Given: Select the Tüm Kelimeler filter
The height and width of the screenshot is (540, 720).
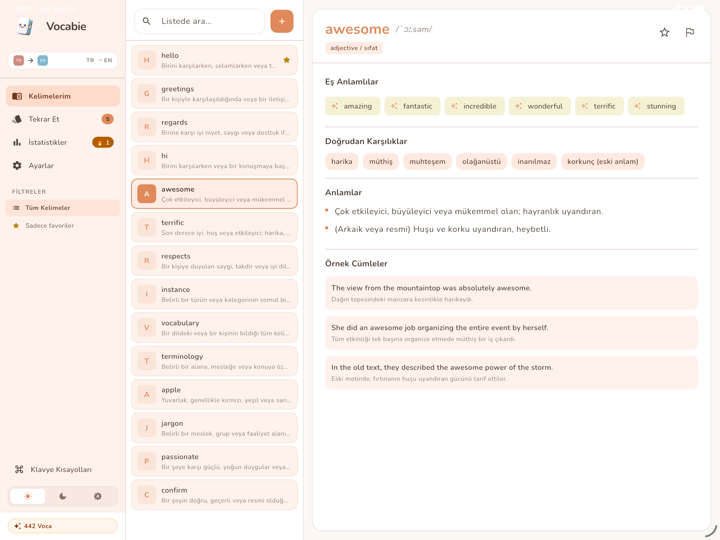Looking at the screenshot, I should pyautogui.click(x=62, y=208).
